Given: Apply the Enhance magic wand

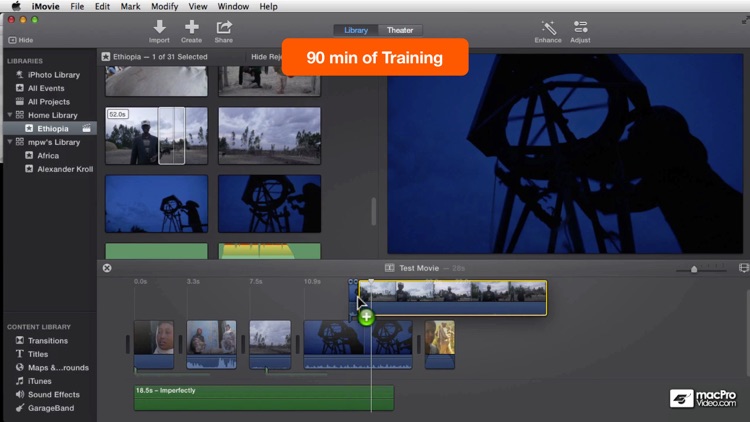Looking at the screenshot, I should (548, 27).
